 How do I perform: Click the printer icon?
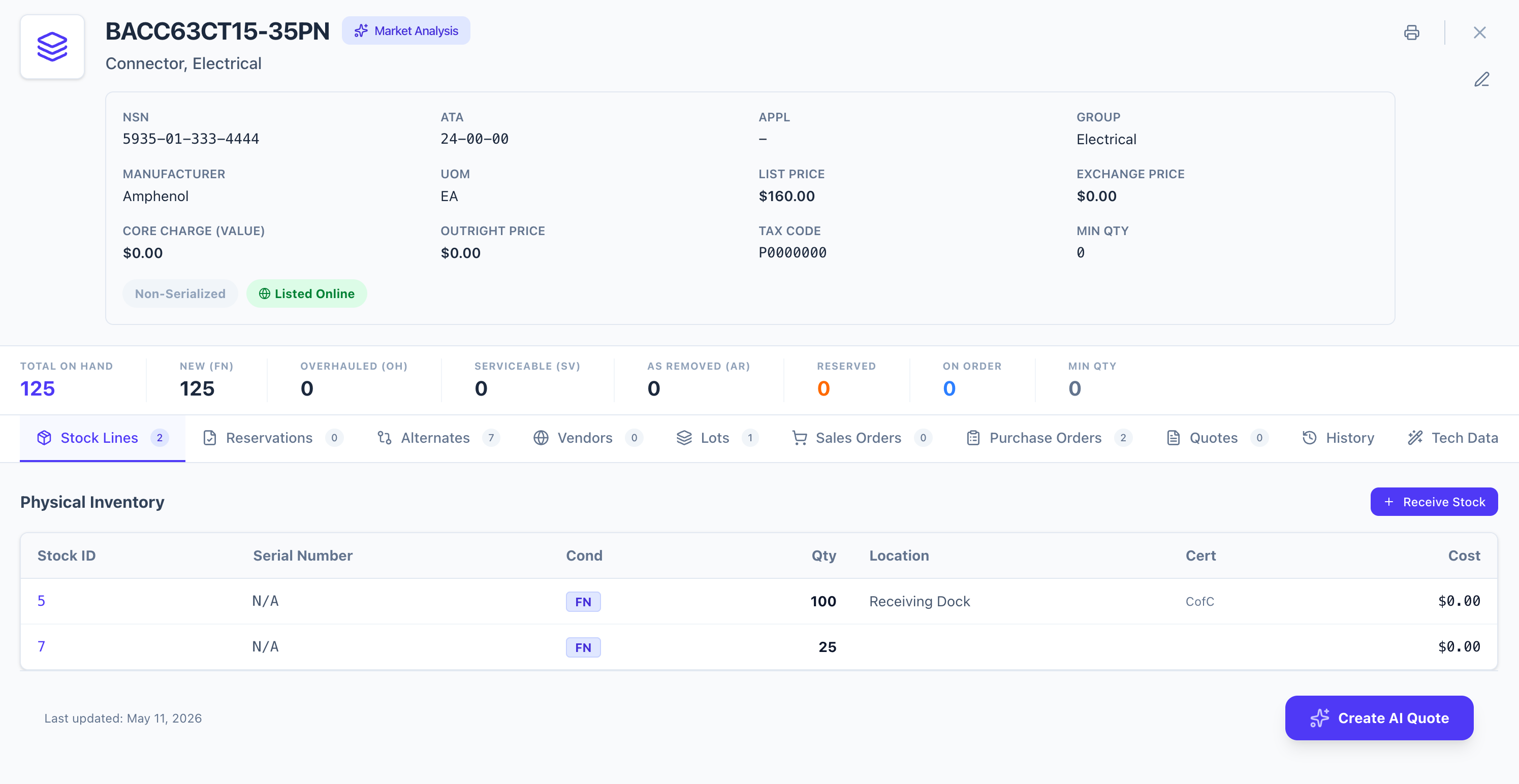(x=1411, y=32)
